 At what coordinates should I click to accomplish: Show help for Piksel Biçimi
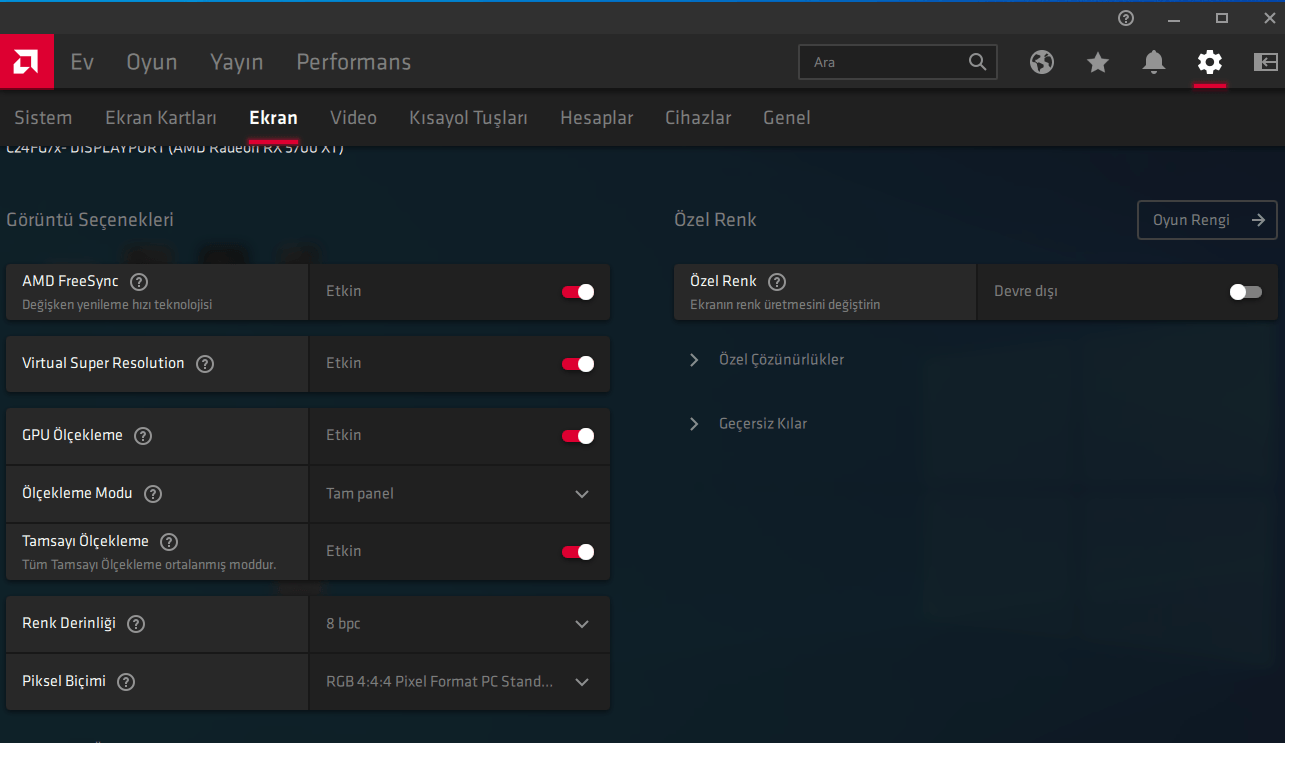click(126, 682)
